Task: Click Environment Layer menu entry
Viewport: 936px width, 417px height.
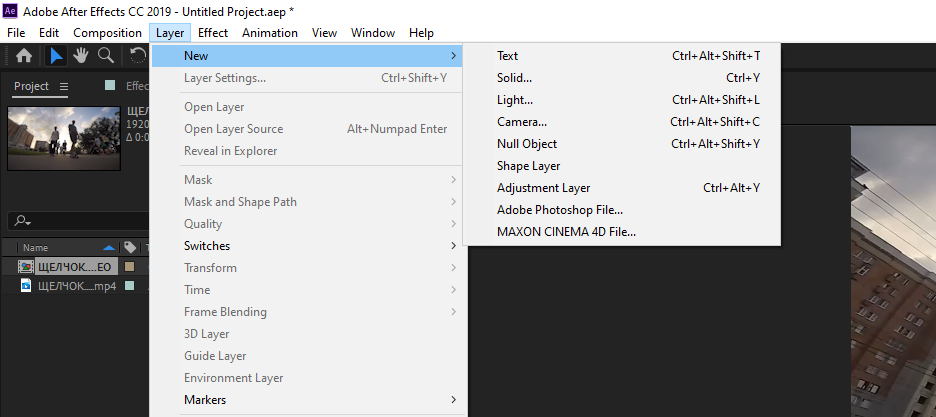Action: coord(307,378)
